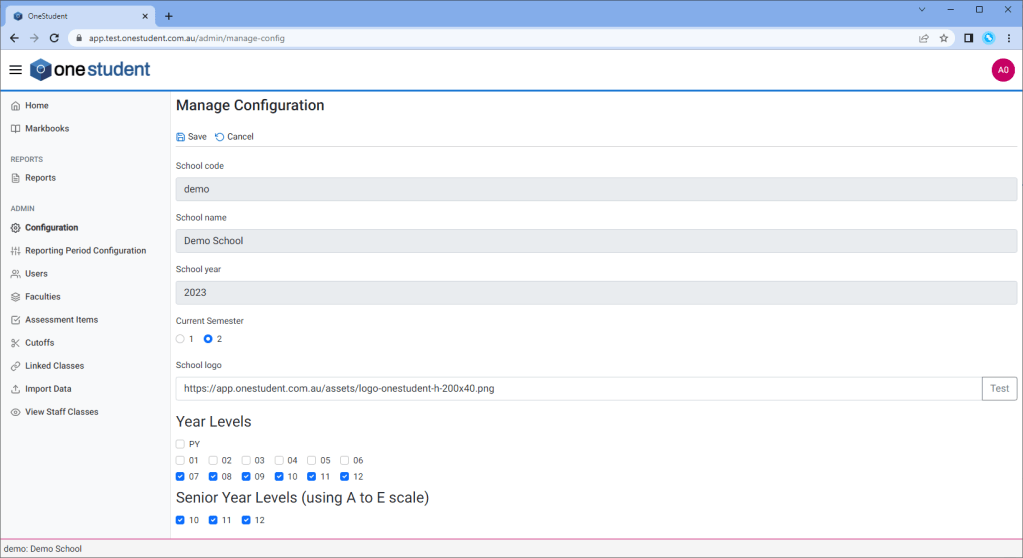This screenshot has width=1023, height=558.
Task: Open Chrome three-dot options menu
Action: (x=1008, y=38)
